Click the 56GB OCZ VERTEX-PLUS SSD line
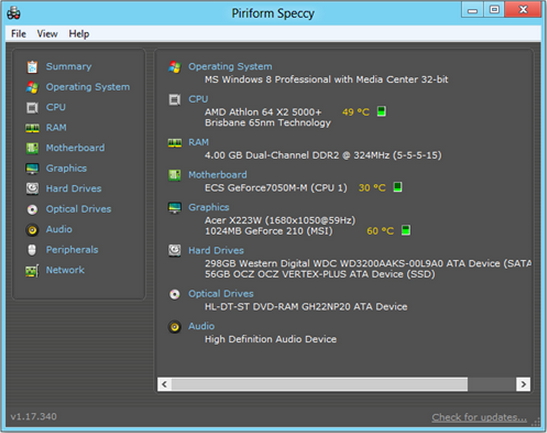This screenshot has height=433, width=547. pos(320,274)
